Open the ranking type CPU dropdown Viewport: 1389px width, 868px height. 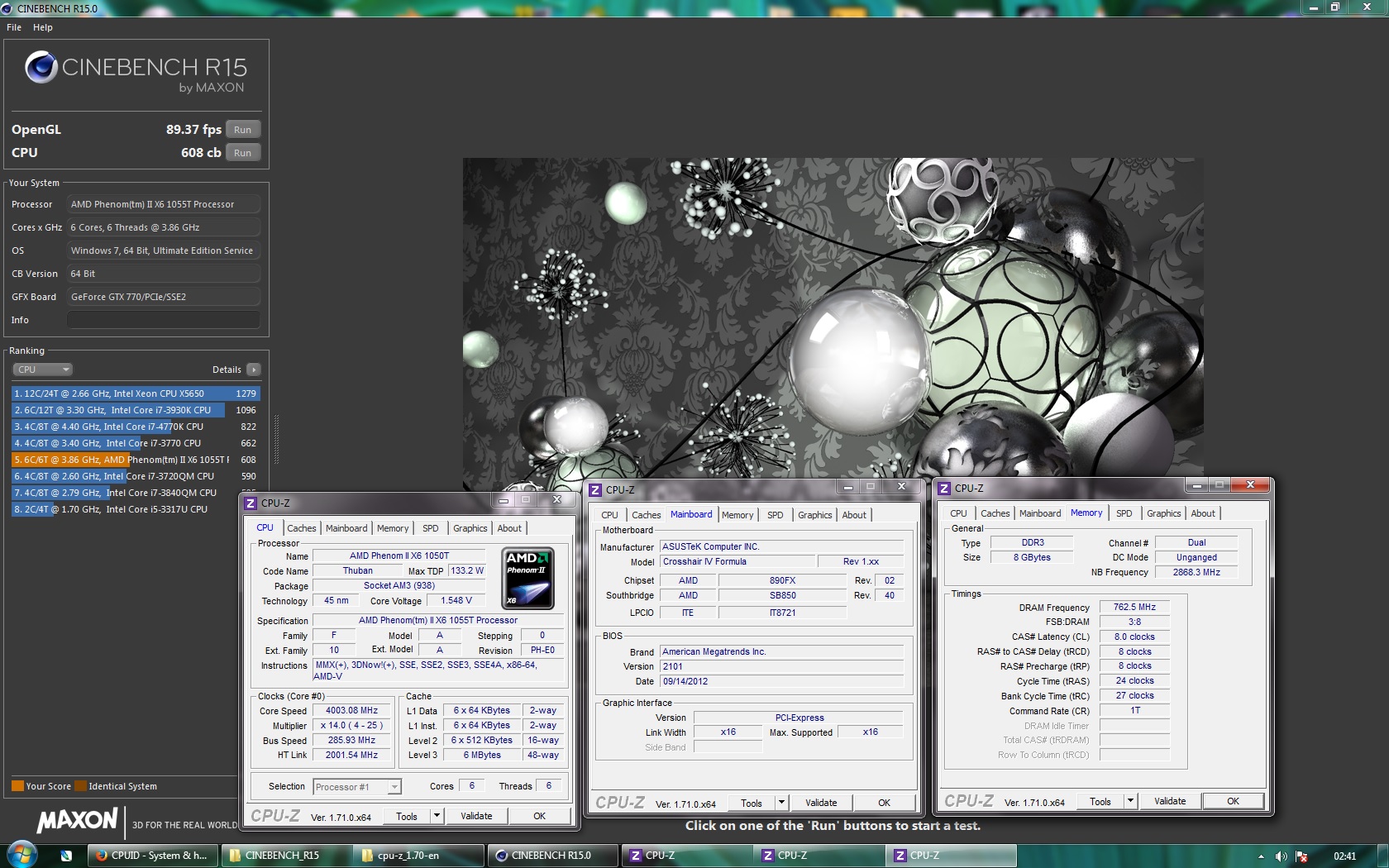[43, 370]
